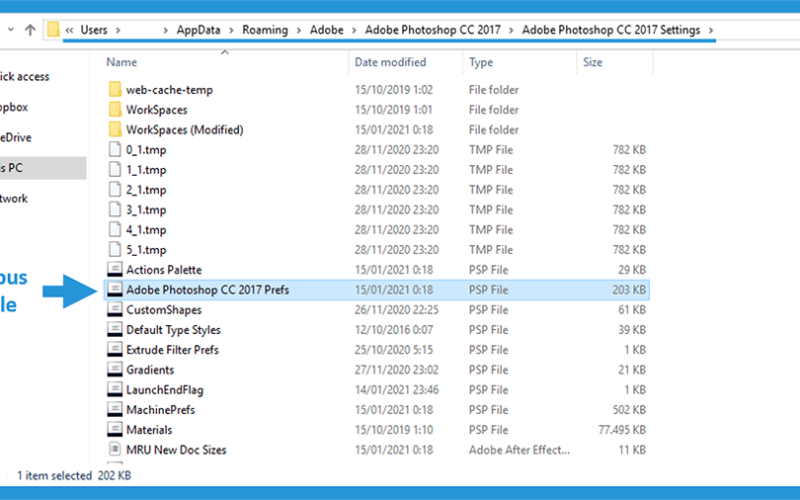
Task: Expand chevron after Adobe breadcrumb
Action: click(x=354, y=31)
